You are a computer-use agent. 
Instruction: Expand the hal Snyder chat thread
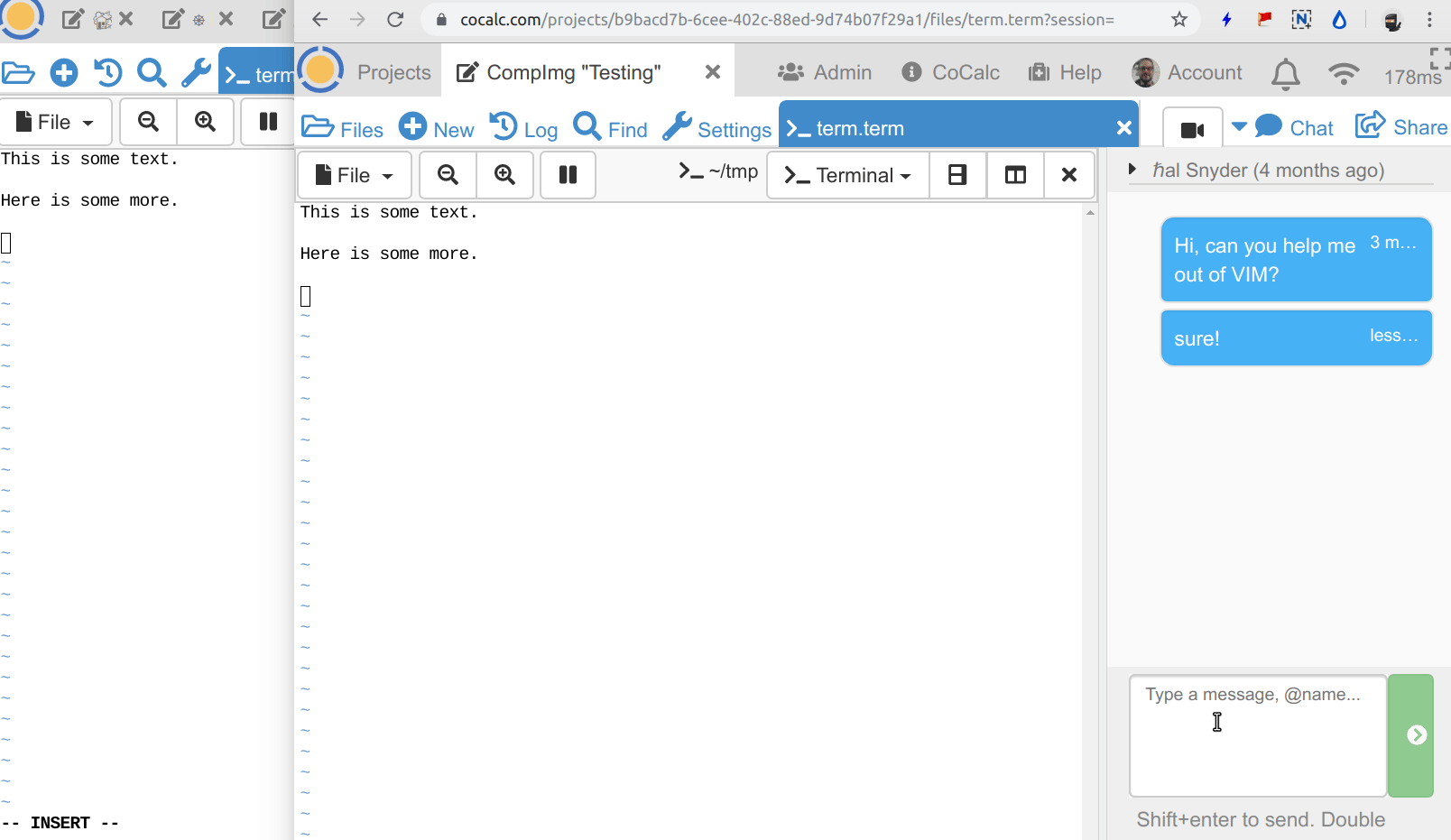[x=1132, y=170]
